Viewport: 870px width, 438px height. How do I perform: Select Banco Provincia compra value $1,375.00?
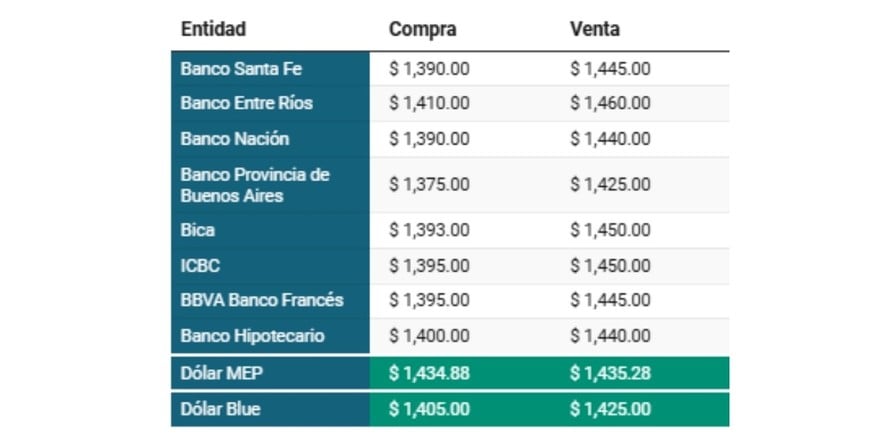(429, 185)
